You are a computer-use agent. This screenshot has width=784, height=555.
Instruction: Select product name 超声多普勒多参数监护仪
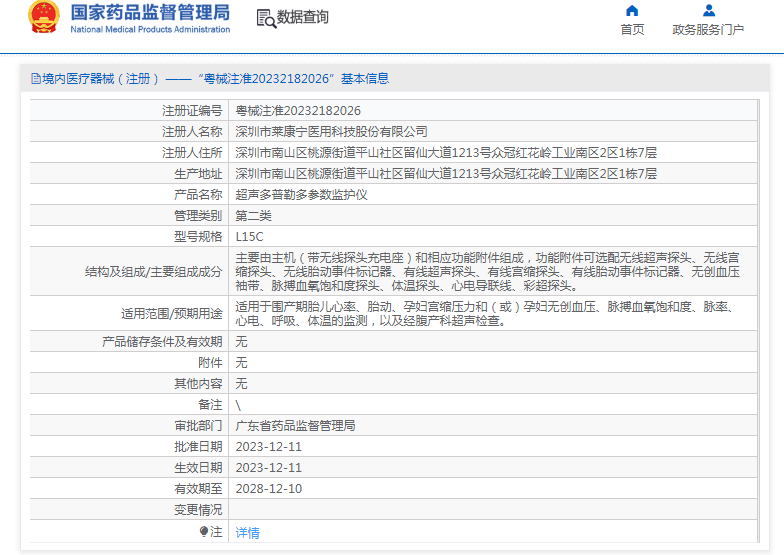[x=302, y=194]
